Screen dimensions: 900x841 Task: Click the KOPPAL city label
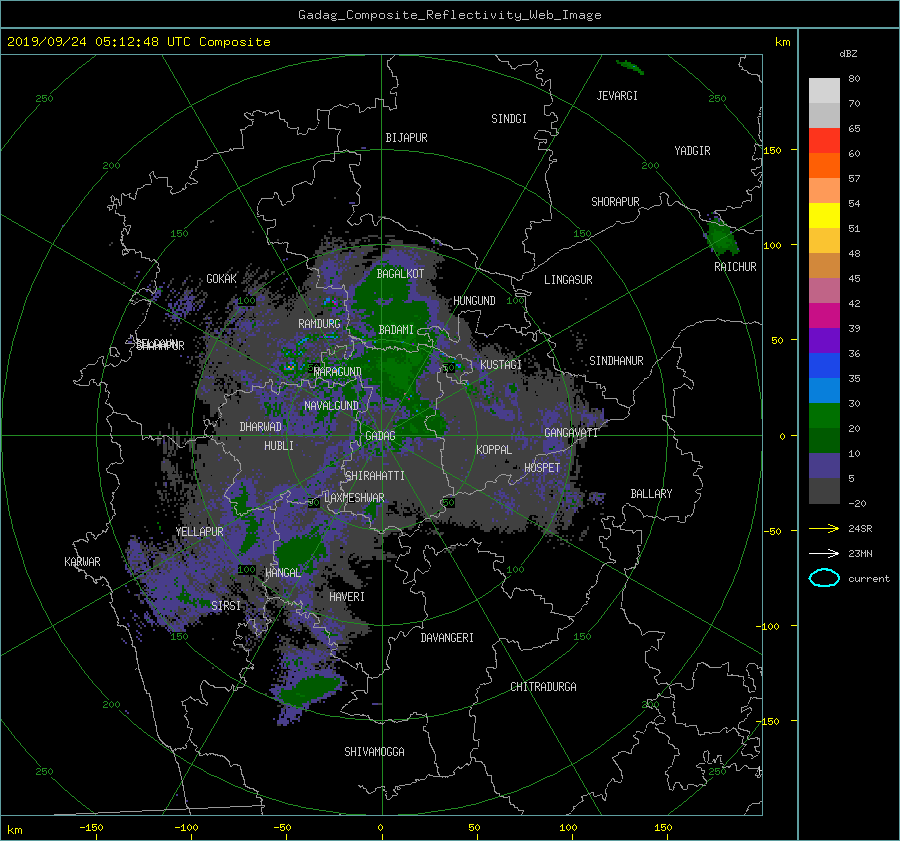494,449
